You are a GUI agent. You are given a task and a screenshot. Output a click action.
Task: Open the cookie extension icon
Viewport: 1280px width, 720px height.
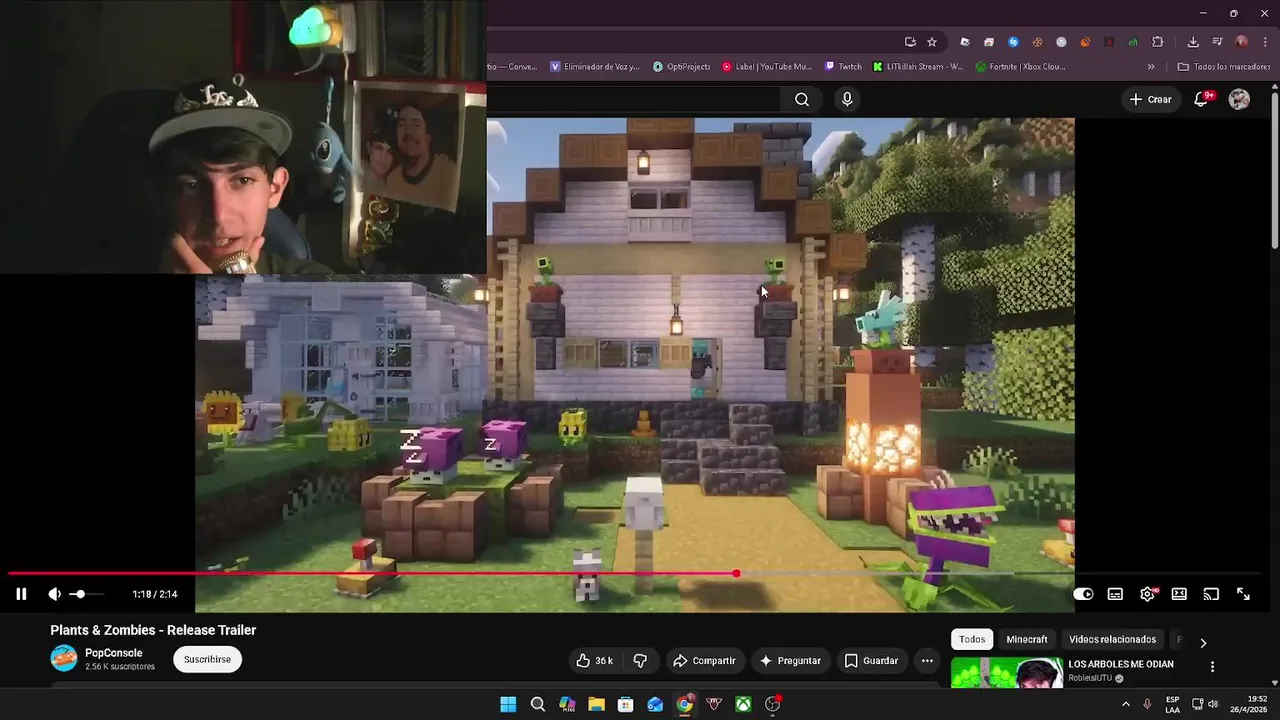coord(1037,42)
